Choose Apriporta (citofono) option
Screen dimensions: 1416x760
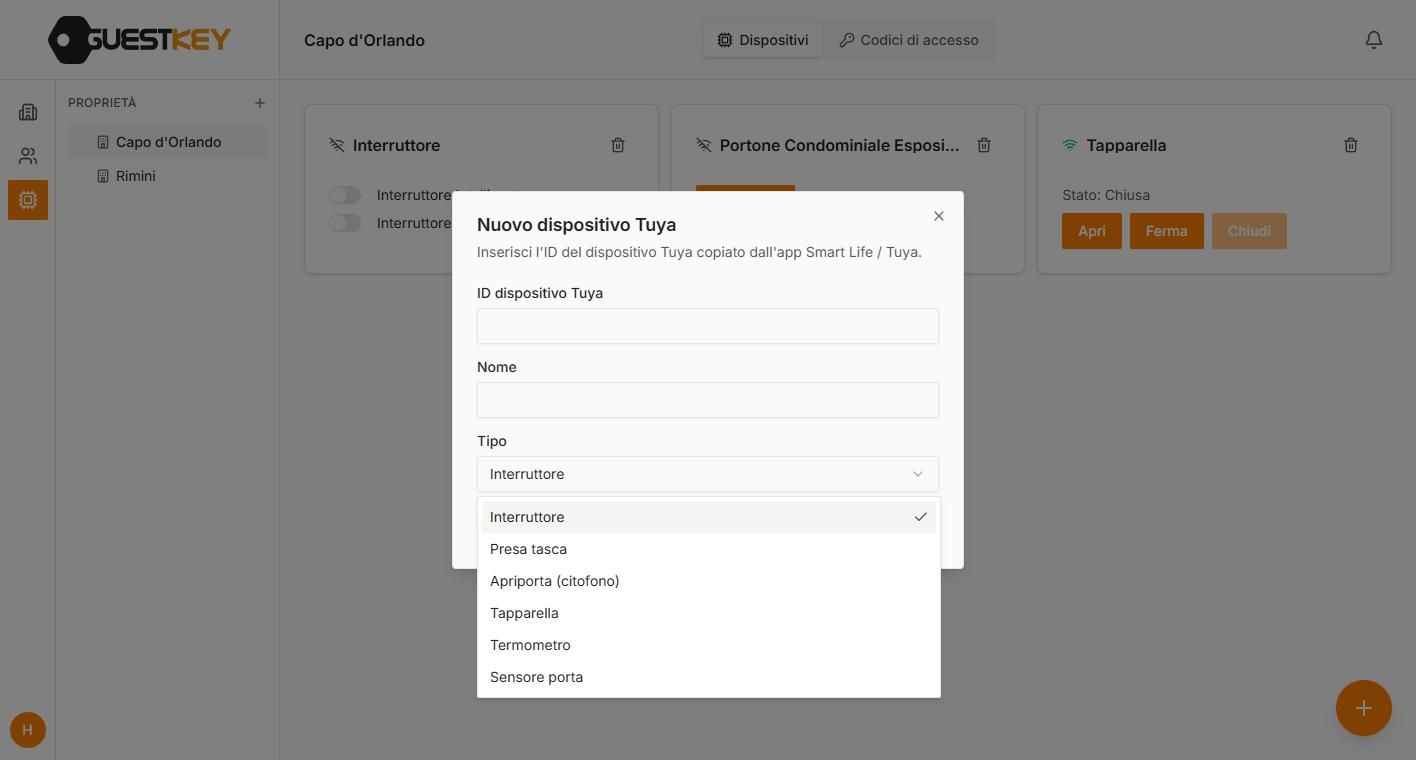click(709, 581)
